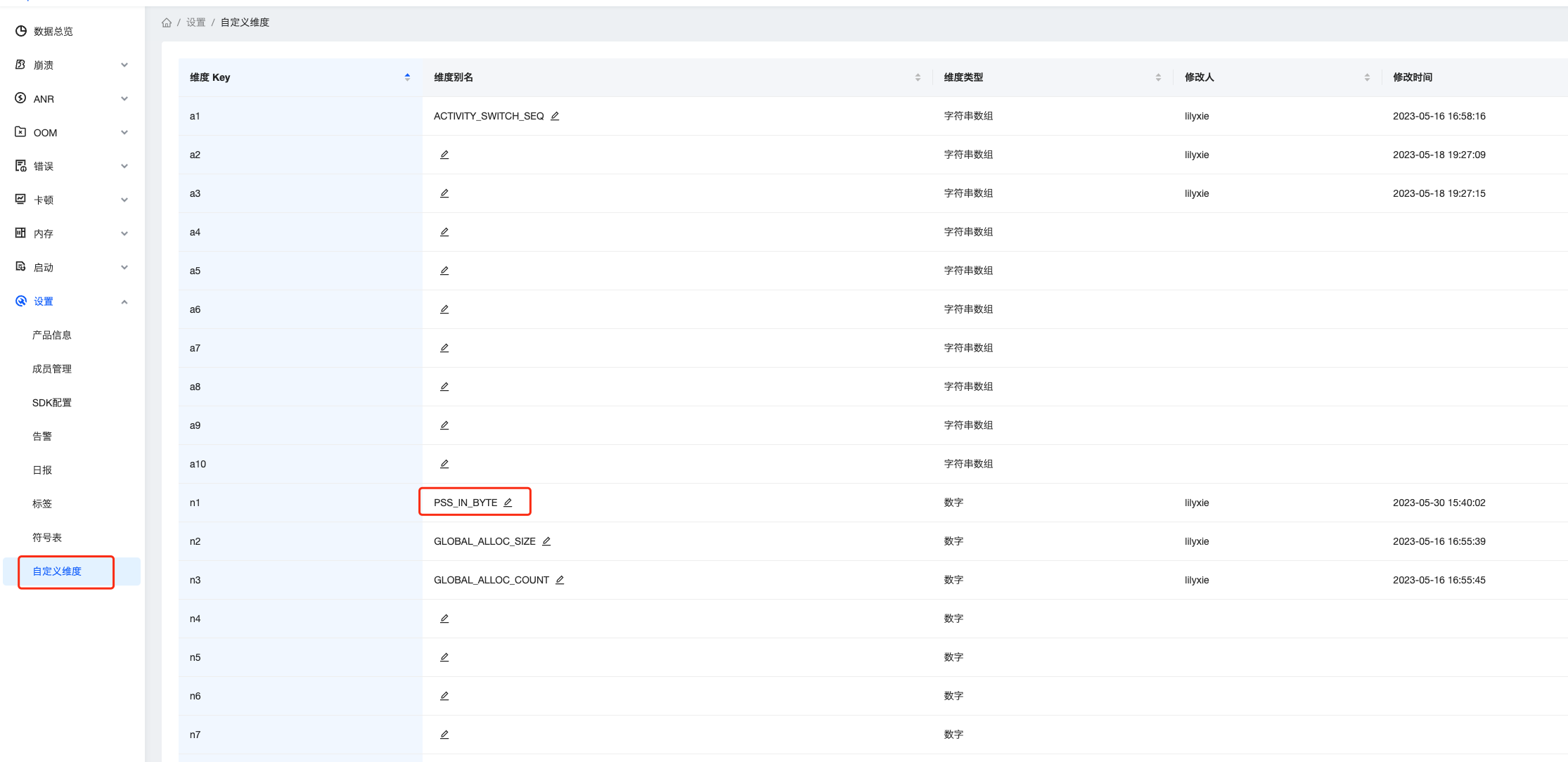Image resolution: width=1568 pixels, height=762 pixels.
Task: Open the SDK配置 menu item
Action: coord(52,403)
